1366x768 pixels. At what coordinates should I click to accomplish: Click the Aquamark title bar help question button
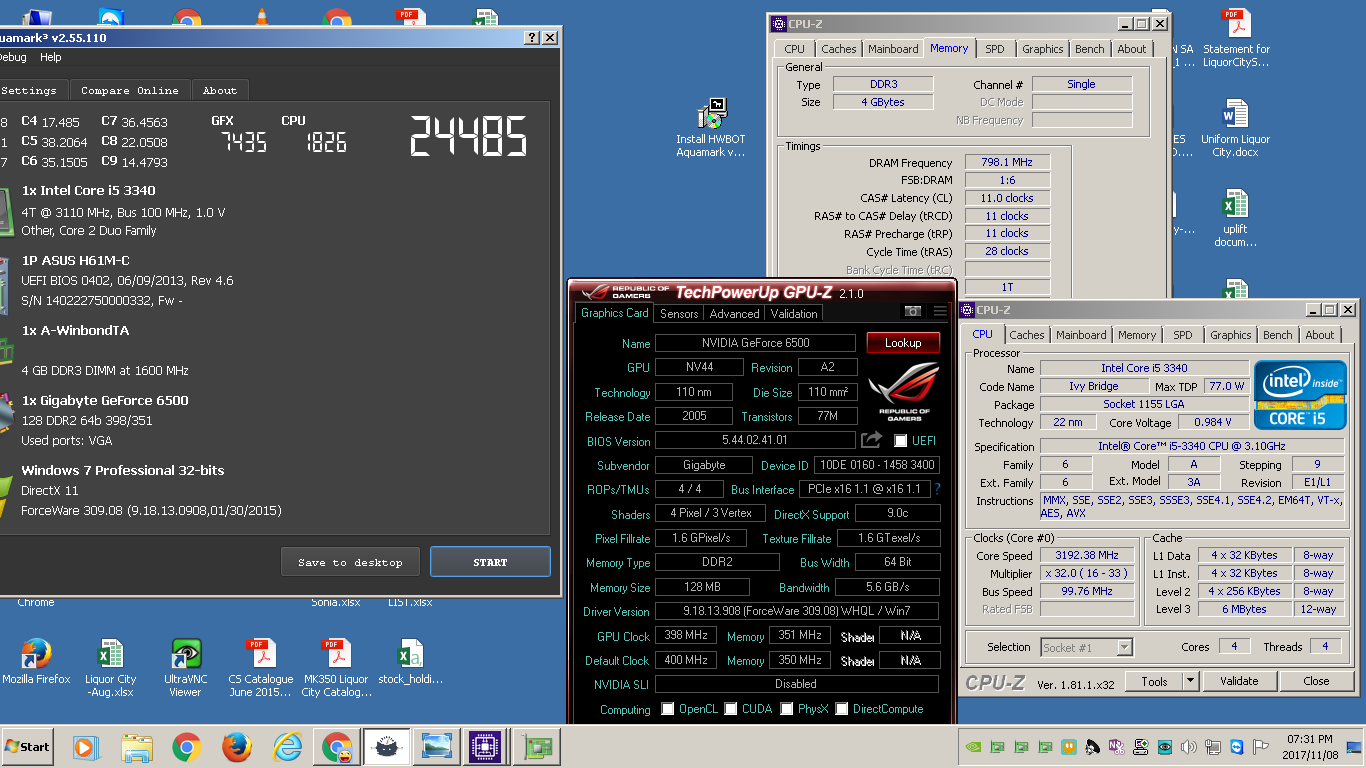click(532, 37)
